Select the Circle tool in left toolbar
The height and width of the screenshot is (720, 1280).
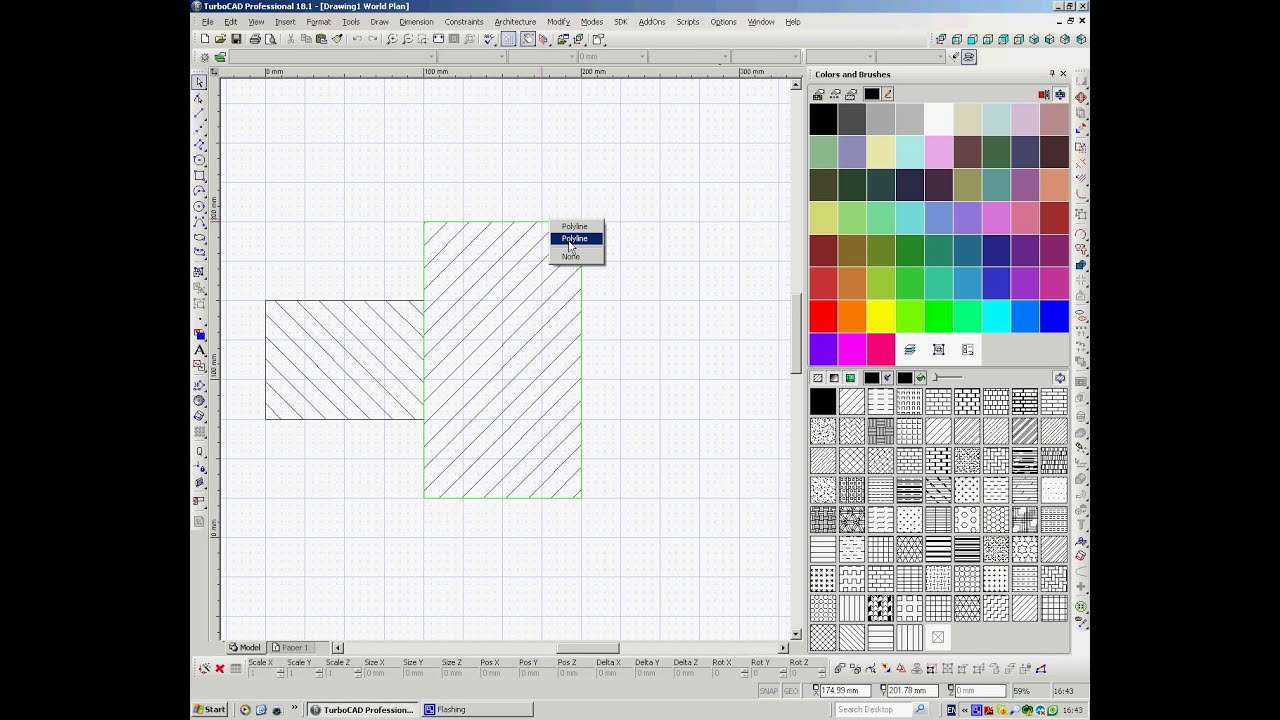(199, 160)
